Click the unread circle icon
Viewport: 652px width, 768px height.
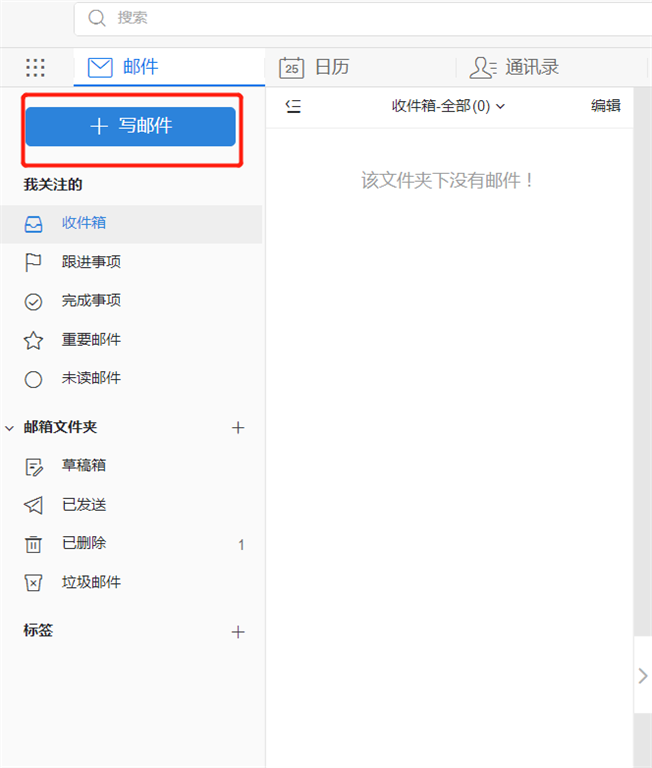tap(33, 379)
